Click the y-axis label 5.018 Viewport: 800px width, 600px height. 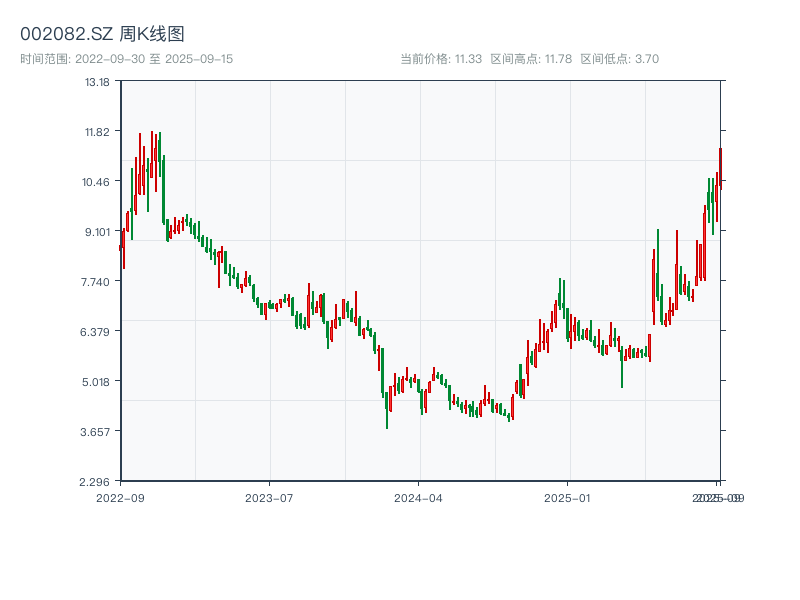(96, 382)
